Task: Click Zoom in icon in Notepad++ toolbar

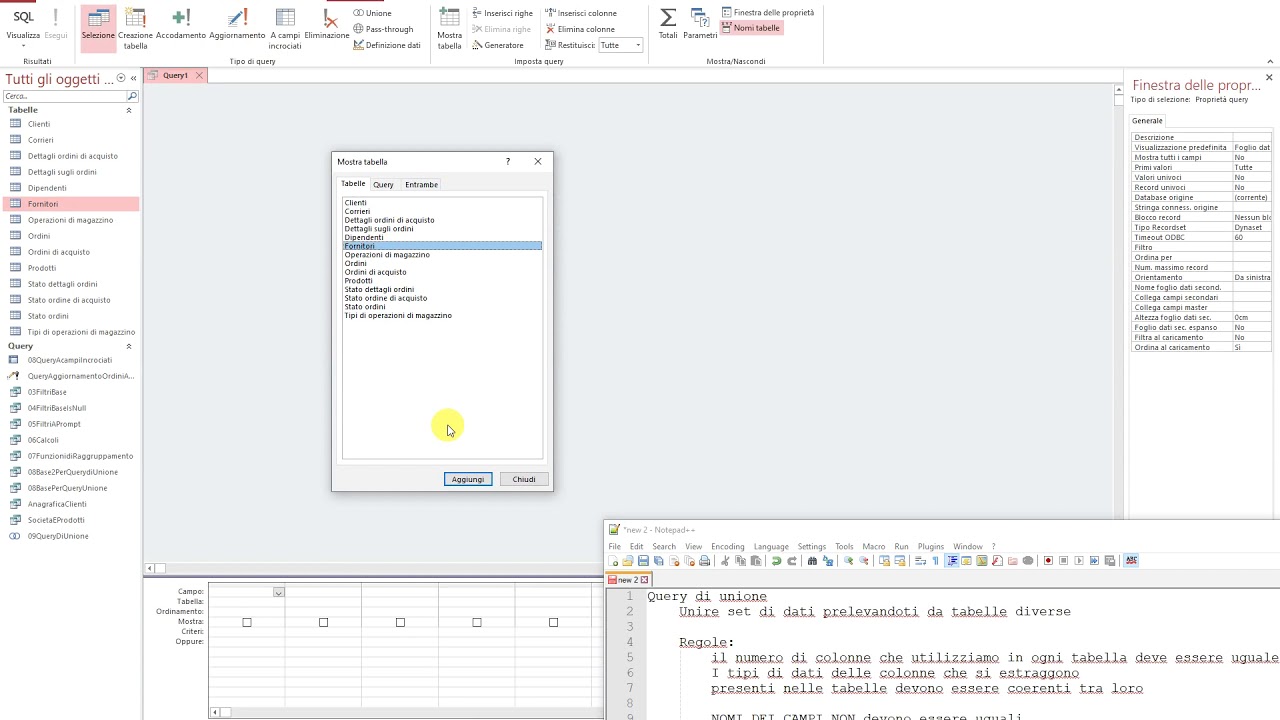Action: (848, 561)
